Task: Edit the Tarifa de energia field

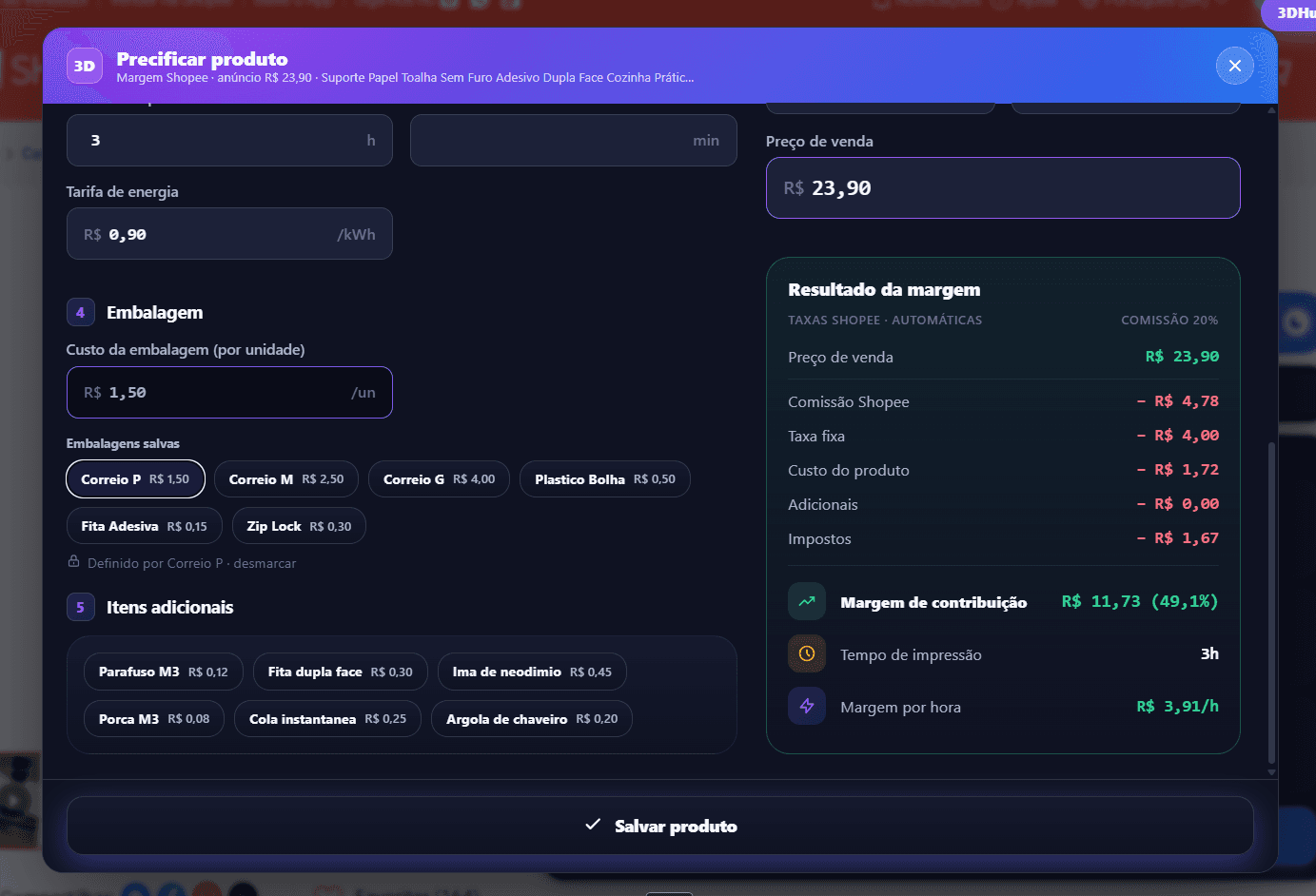Action: (x=229, y=234)
